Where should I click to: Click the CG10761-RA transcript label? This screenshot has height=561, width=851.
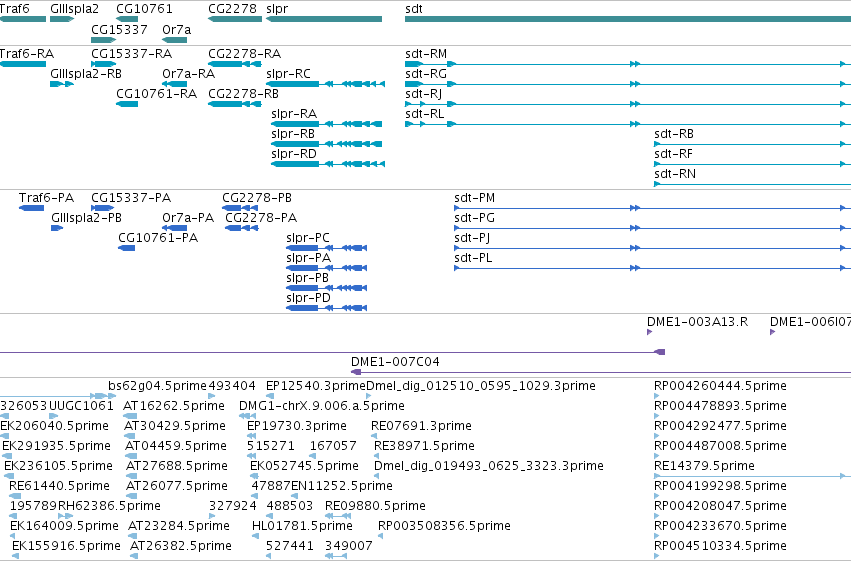coord(156,94)
